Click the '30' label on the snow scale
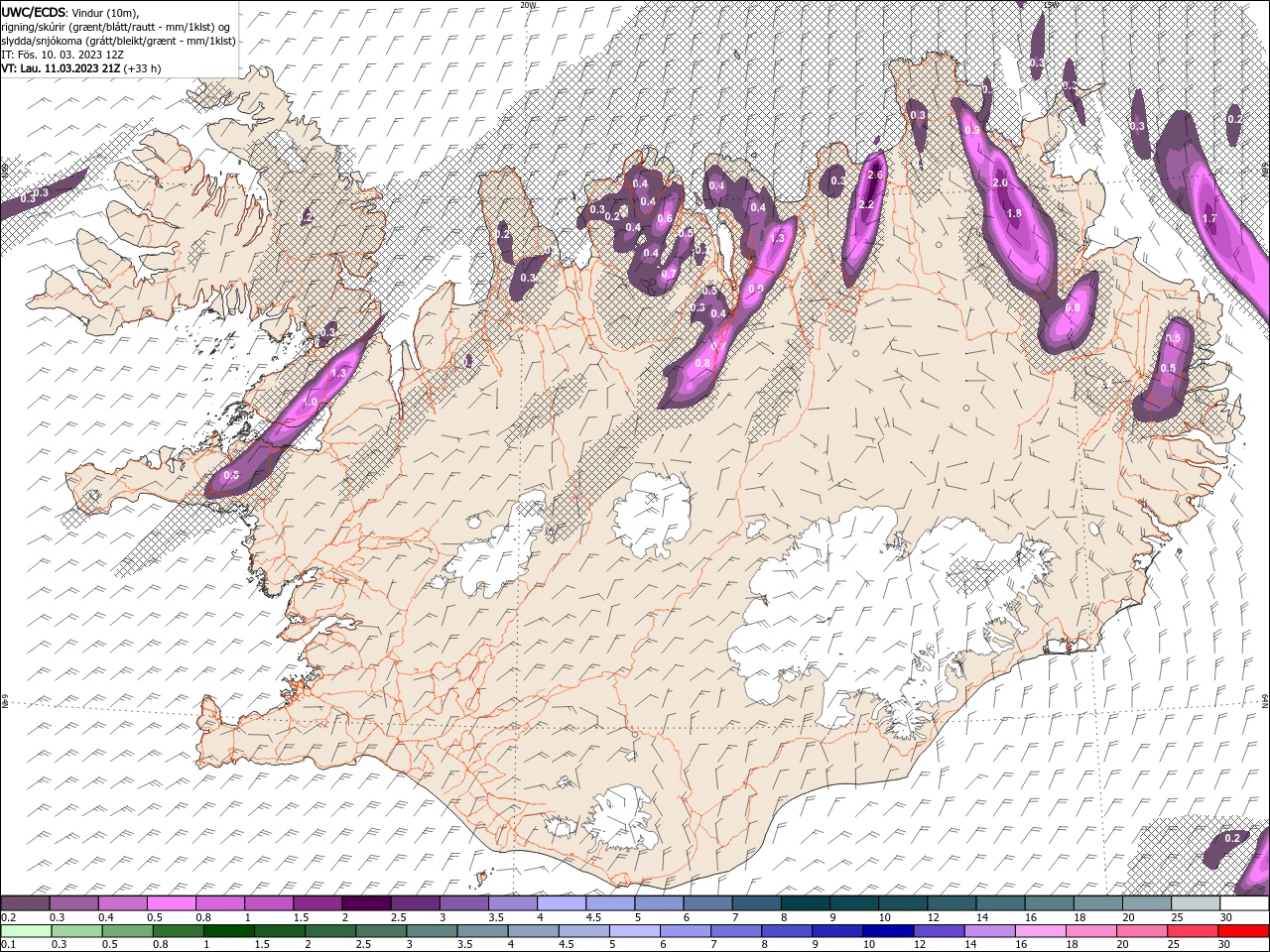Viewport: 1270px width, 952px height. 1225,917
